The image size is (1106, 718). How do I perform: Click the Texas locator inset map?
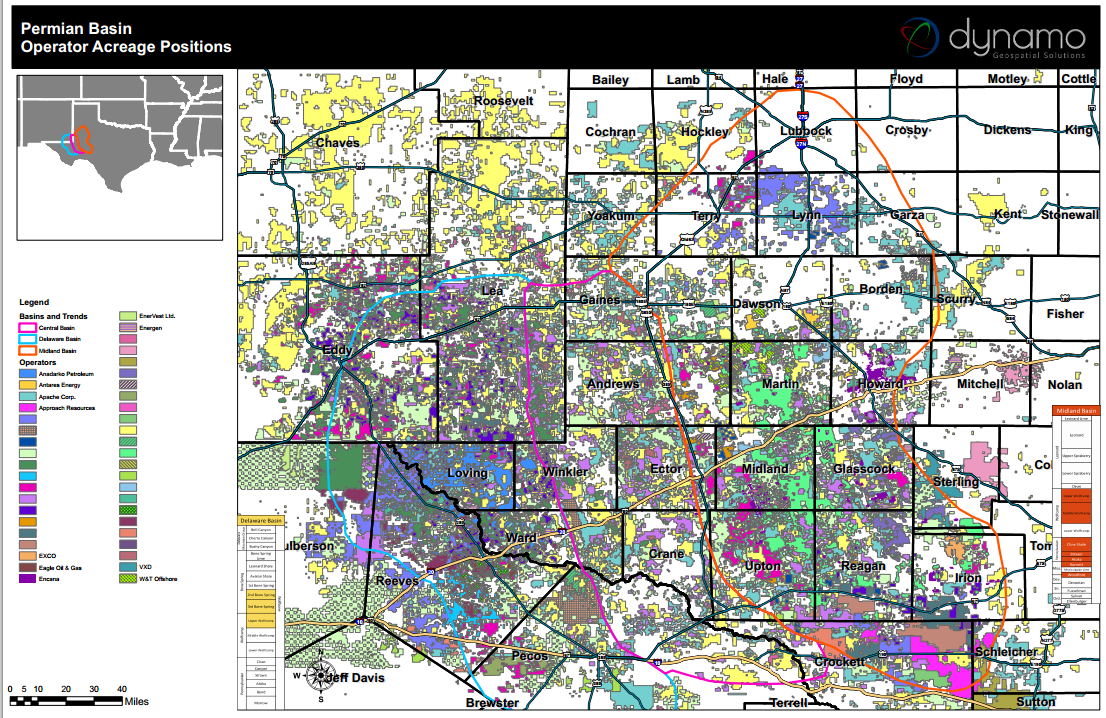[120, 158]
